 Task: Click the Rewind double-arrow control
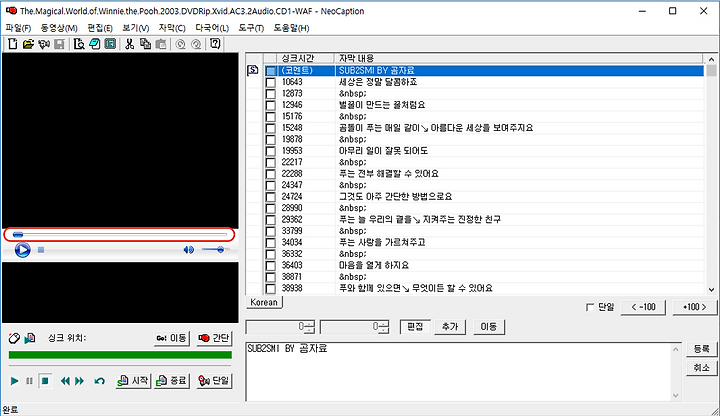coord(65,381)
